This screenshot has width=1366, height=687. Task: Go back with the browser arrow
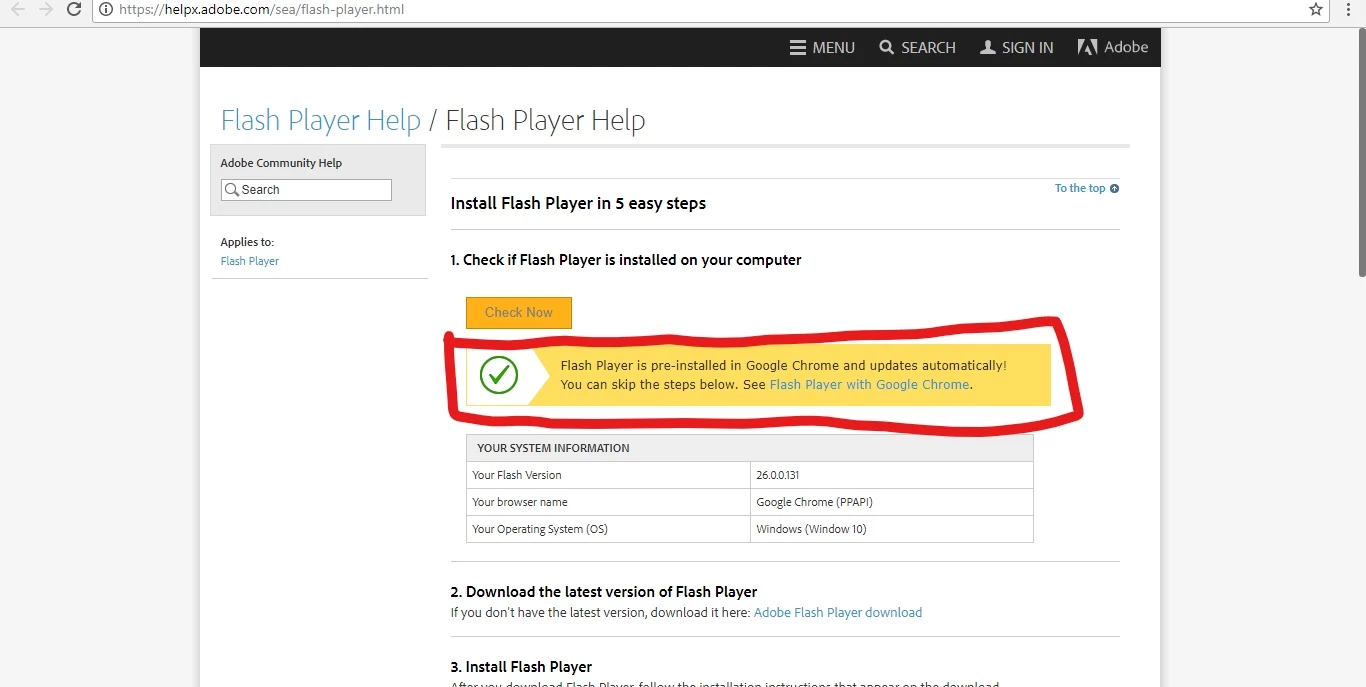(18, 9)
